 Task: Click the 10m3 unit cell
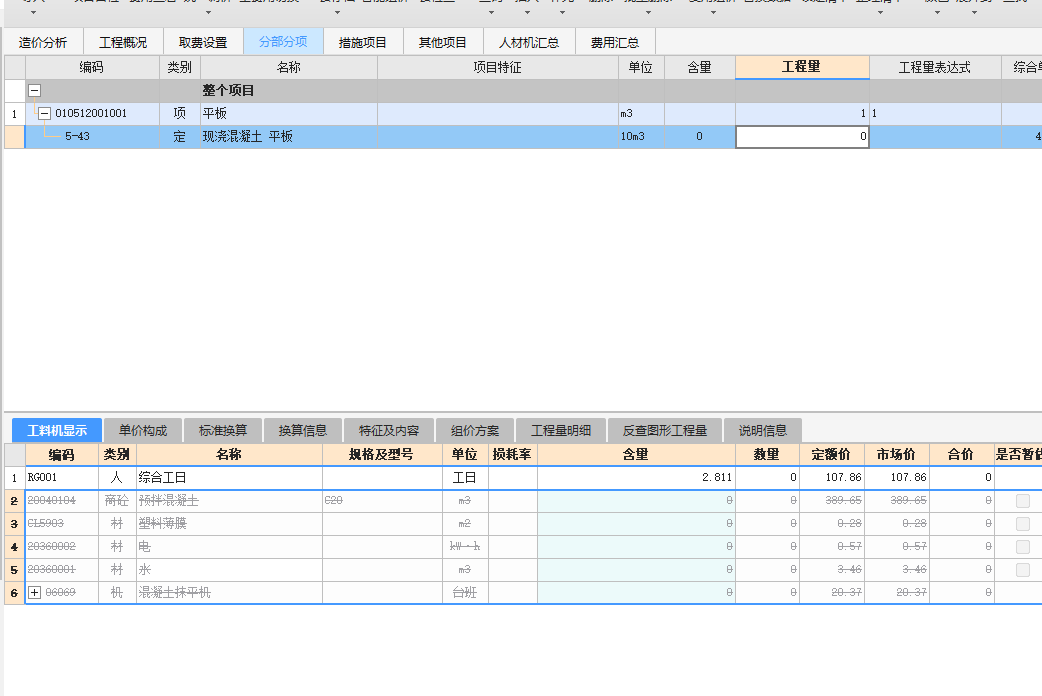click(x=641, y=136)
